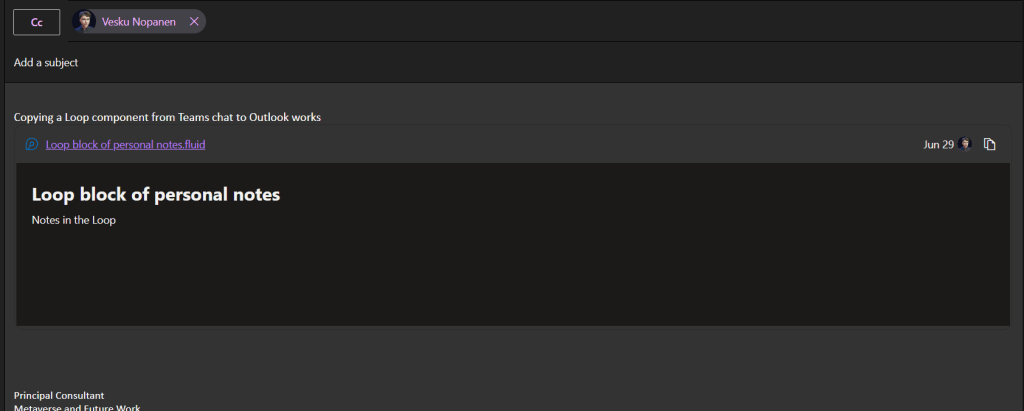Remove Vesku Nopanen from recipients
Image resolution: width=1024 pixels, height=411 pixels.
click(x=194, y=21)
